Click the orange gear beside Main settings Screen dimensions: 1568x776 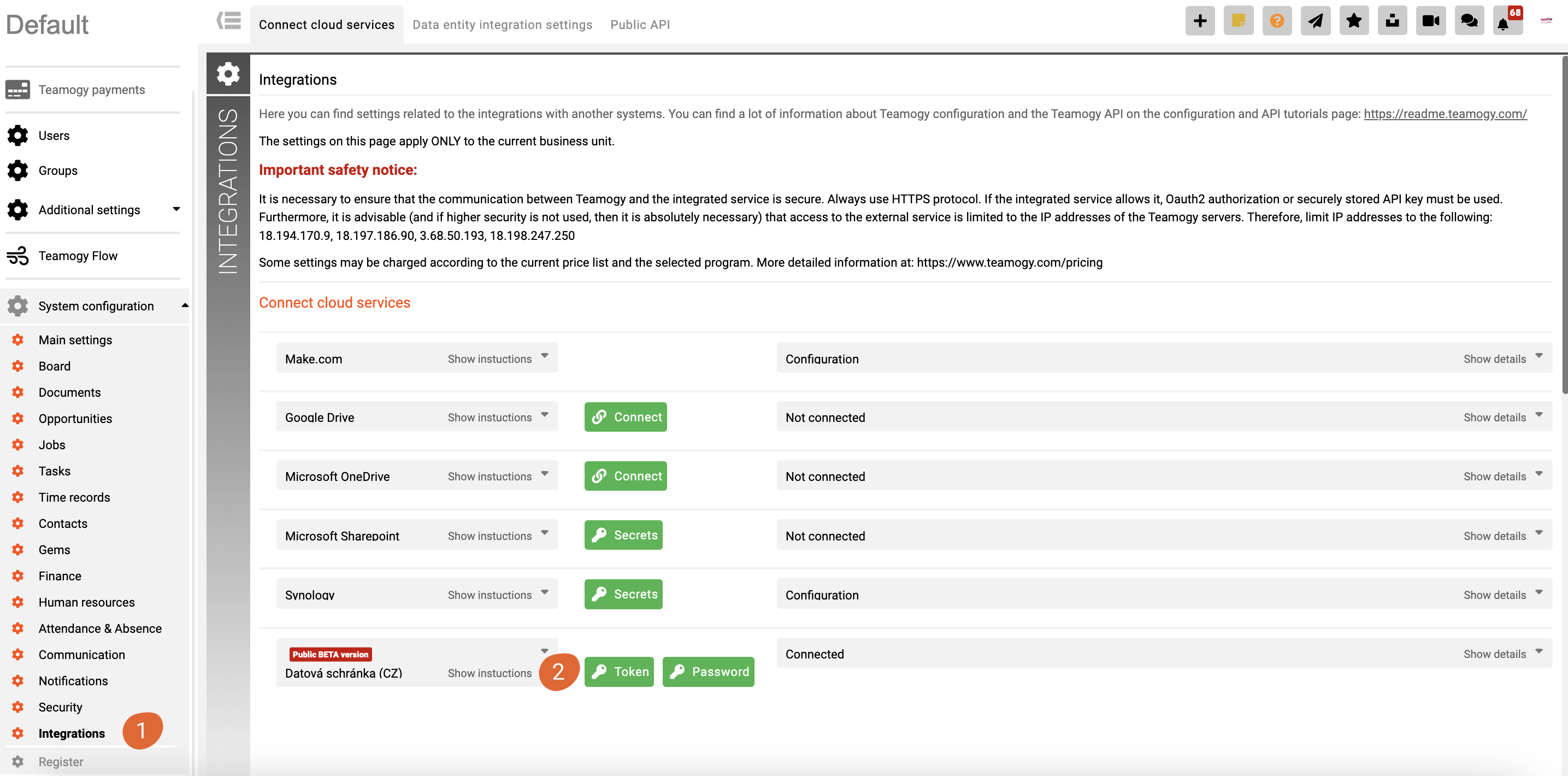click(17, 339)
